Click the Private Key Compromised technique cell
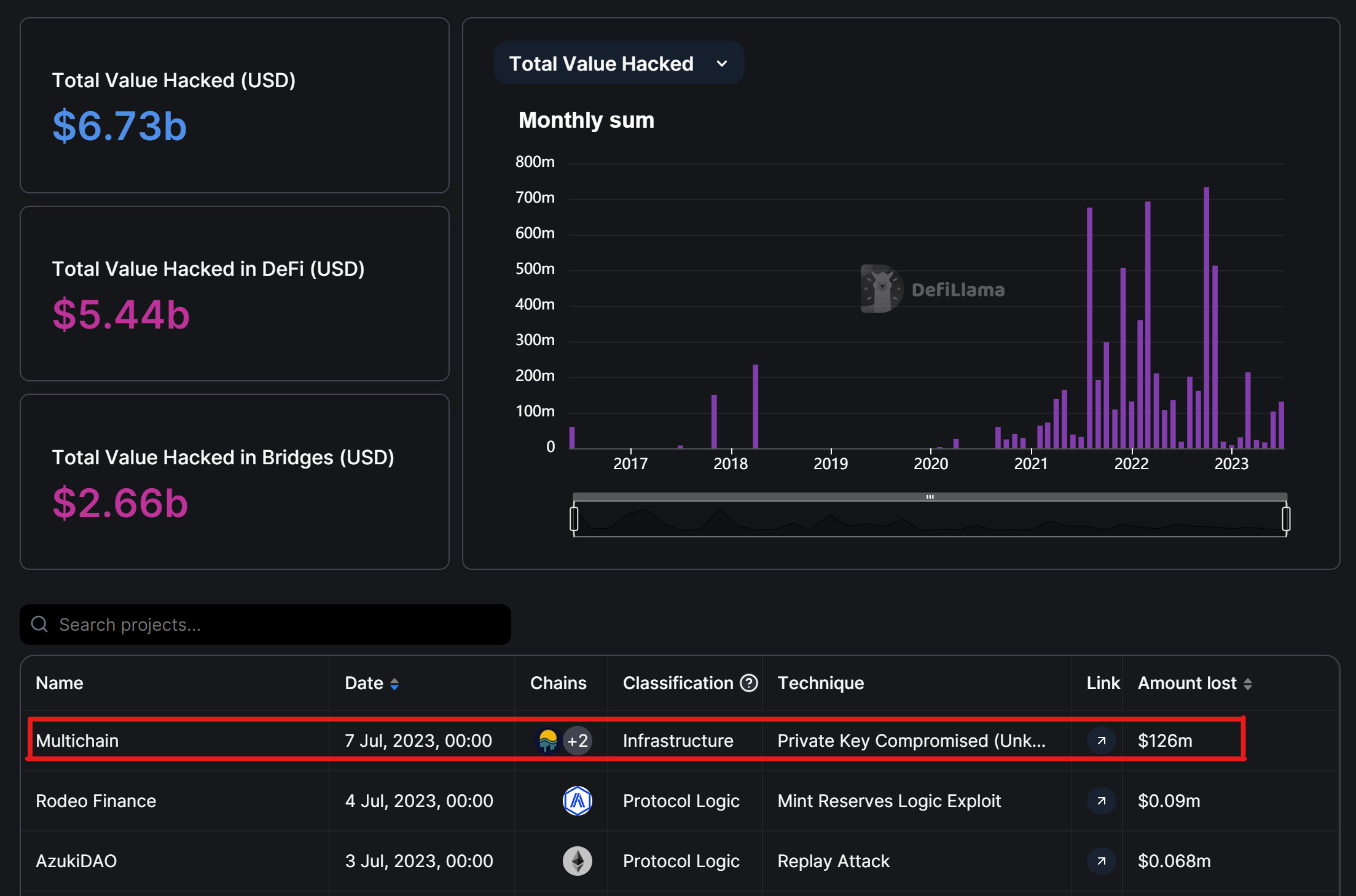Image resolution: width=1356 pixels, height=896 pixels. pyautogui.click(x=912, y=741)
